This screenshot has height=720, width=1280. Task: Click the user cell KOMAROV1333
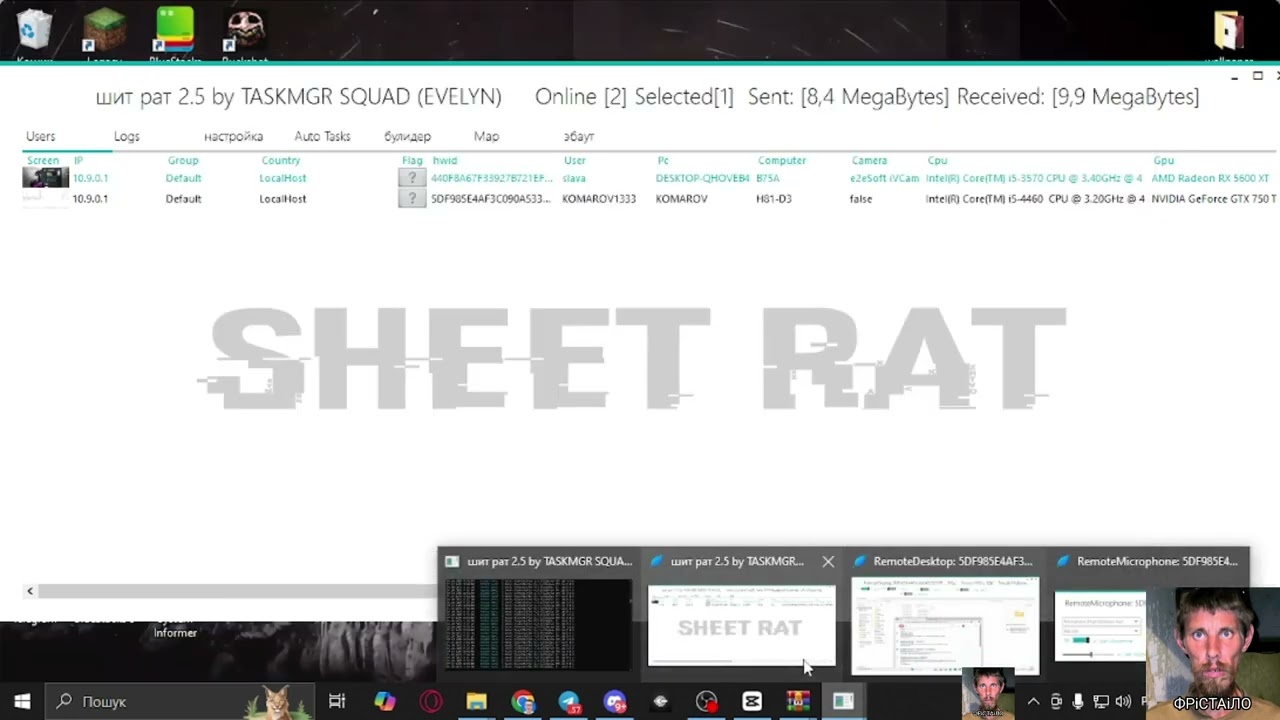[x=599, y=199]
